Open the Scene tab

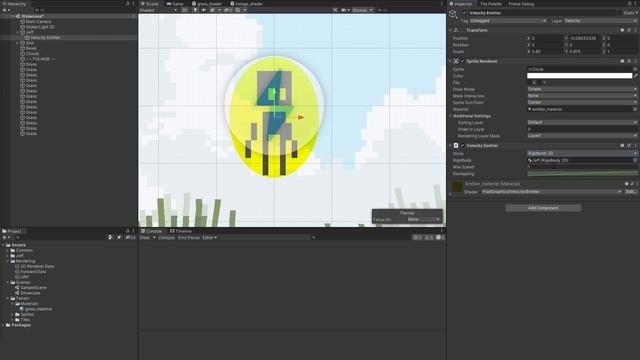pyautogui.click(x=149, y=4)
